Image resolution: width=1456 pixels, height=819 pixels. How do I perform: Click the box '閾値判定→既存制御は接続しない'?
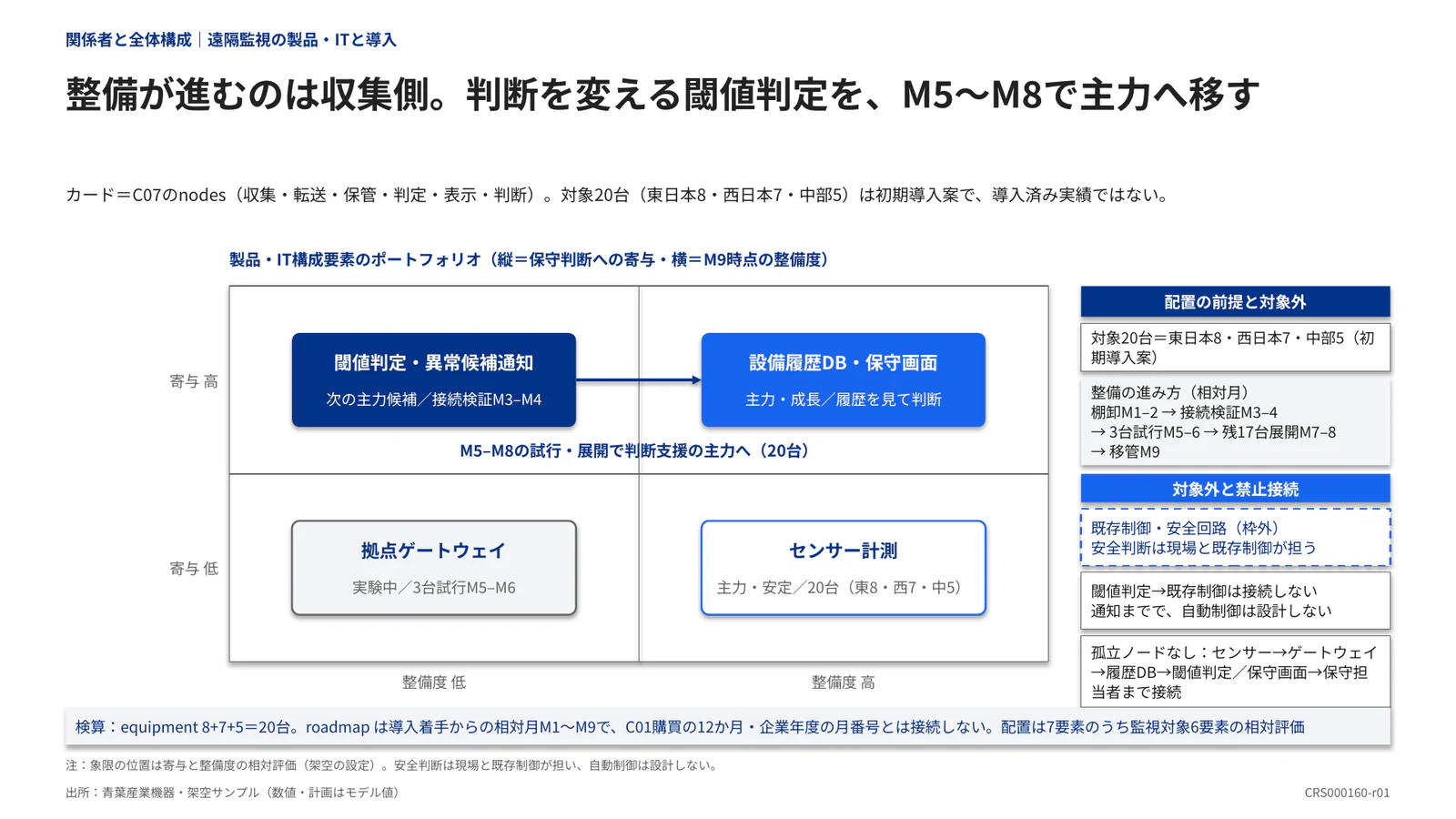coord(1236,601)
